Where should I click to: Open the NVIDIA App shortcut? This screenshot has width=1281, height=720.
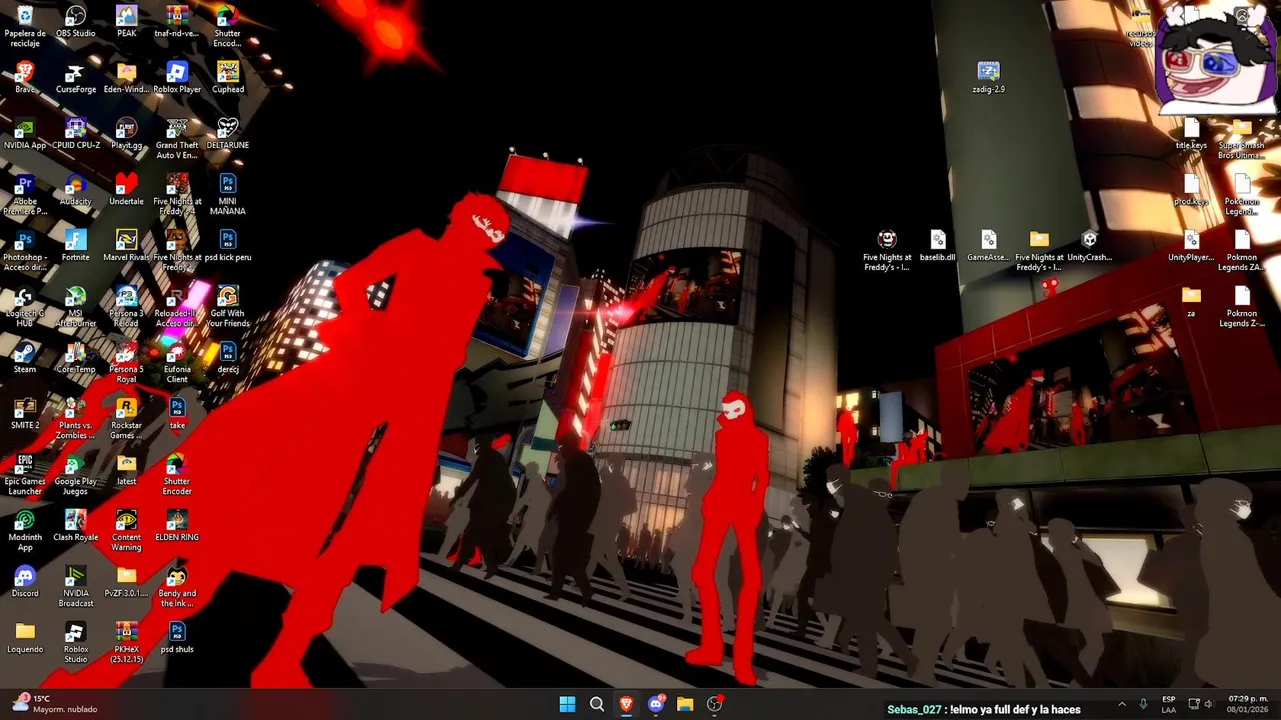click(x=25, y=133)
